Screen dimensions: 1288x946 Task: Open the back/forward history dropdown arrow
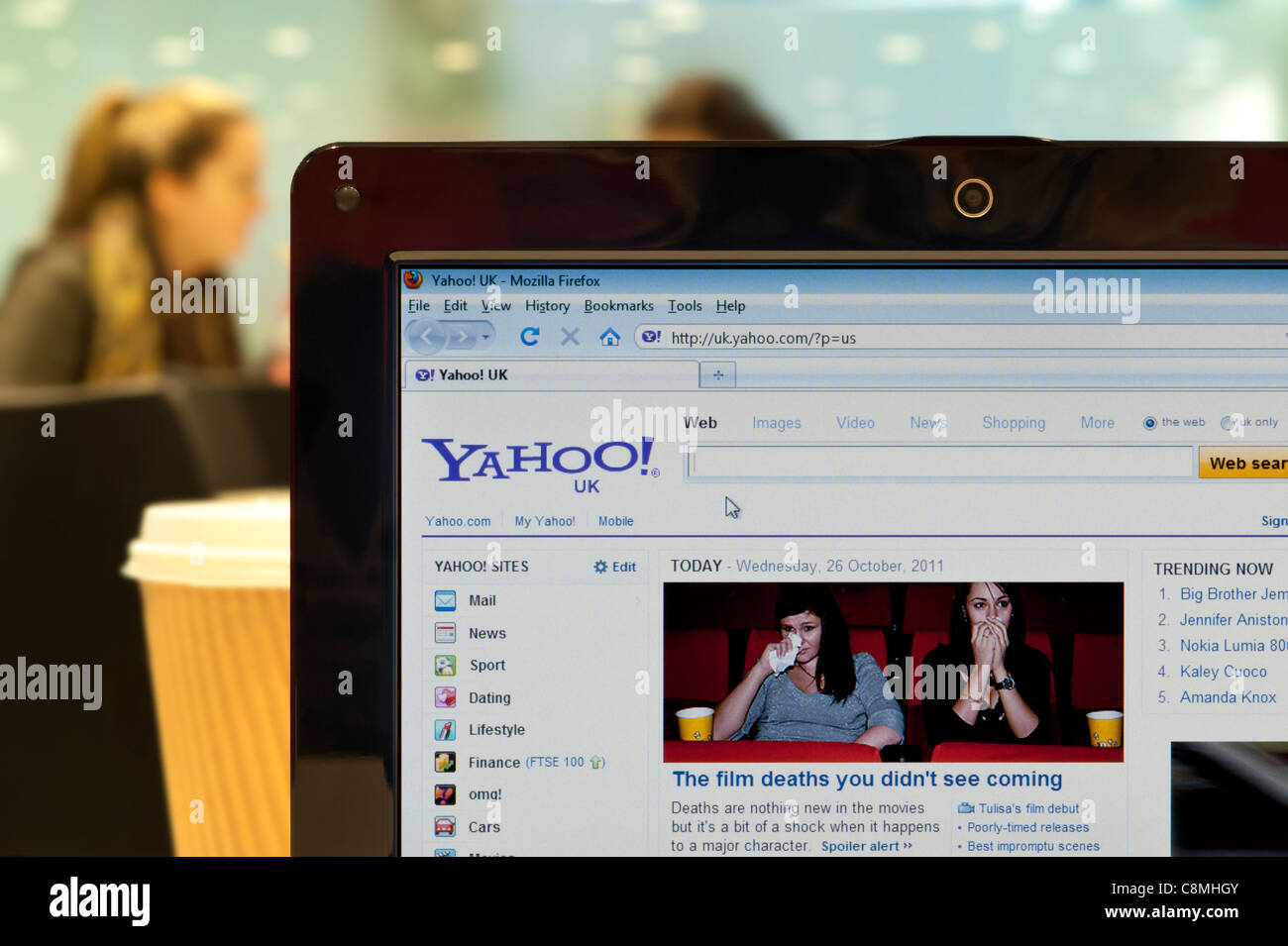(485, 338)
